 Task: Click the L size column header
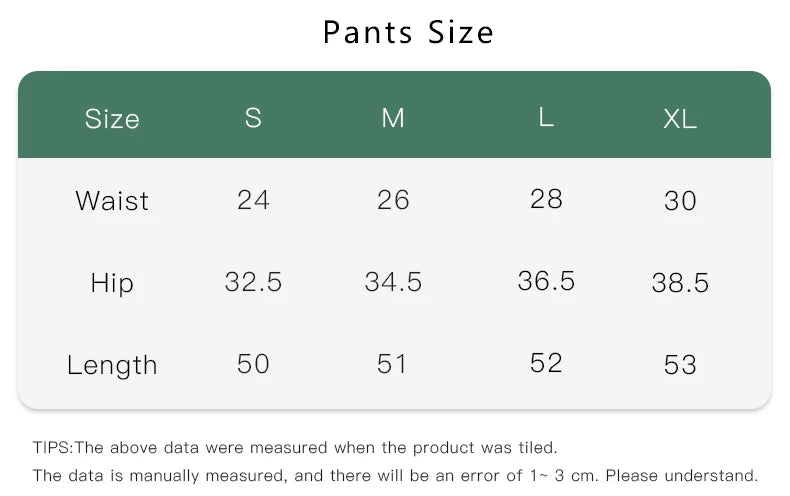(x=546, y=117)
